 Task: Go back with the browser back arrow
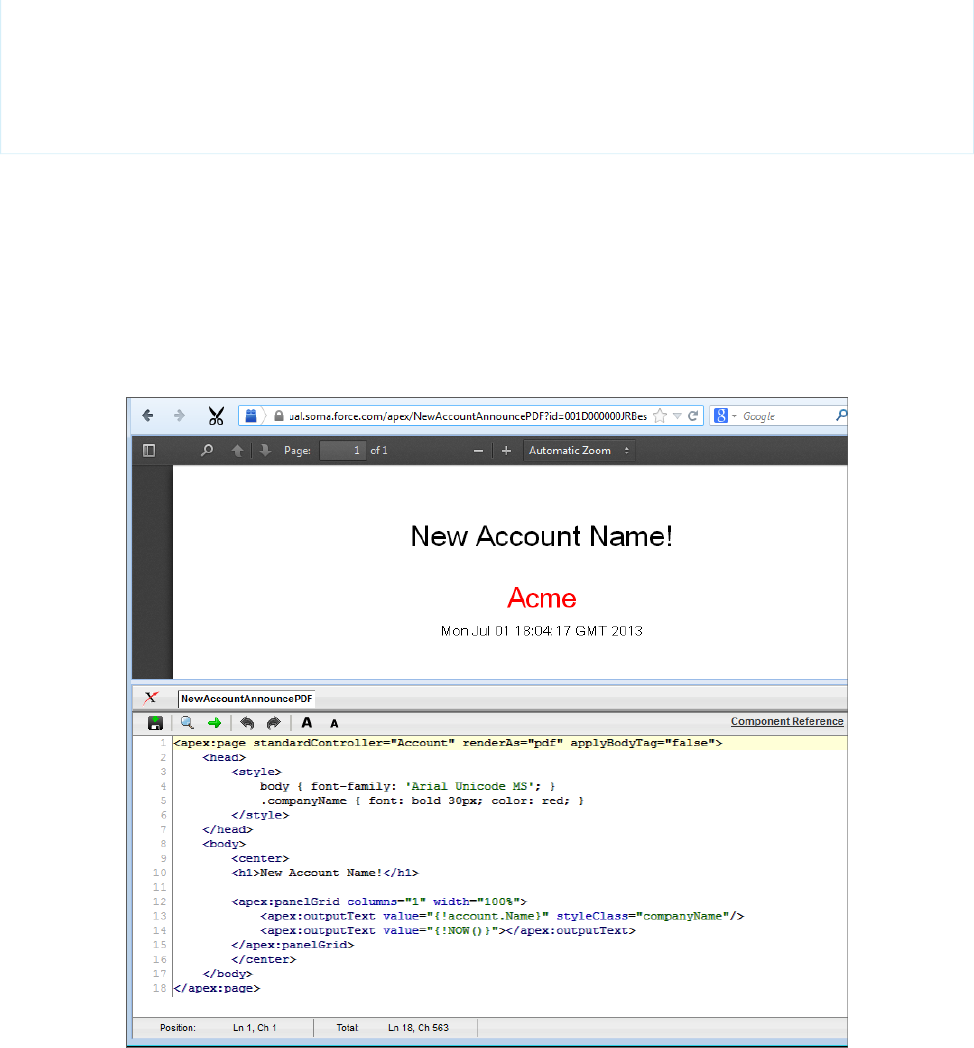pos(148,416)
